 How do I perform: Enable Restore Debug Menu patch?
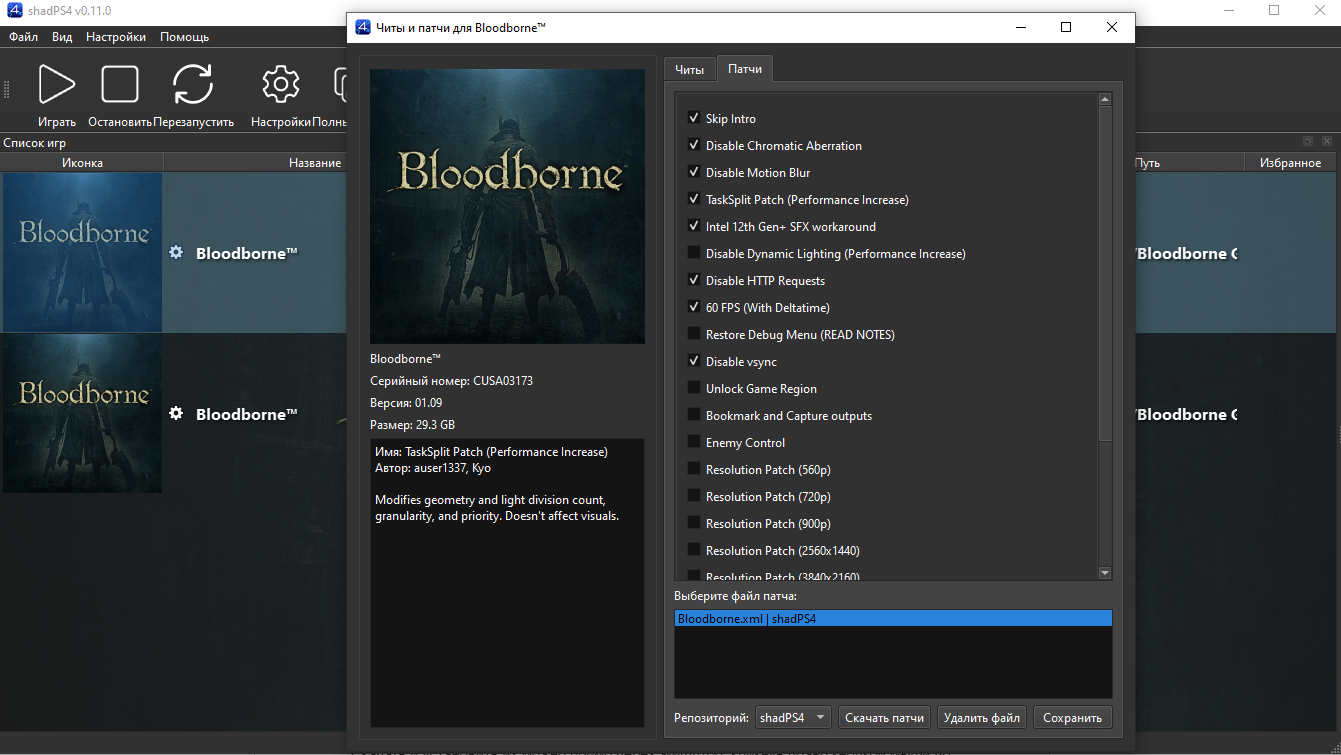coord(694,334)
